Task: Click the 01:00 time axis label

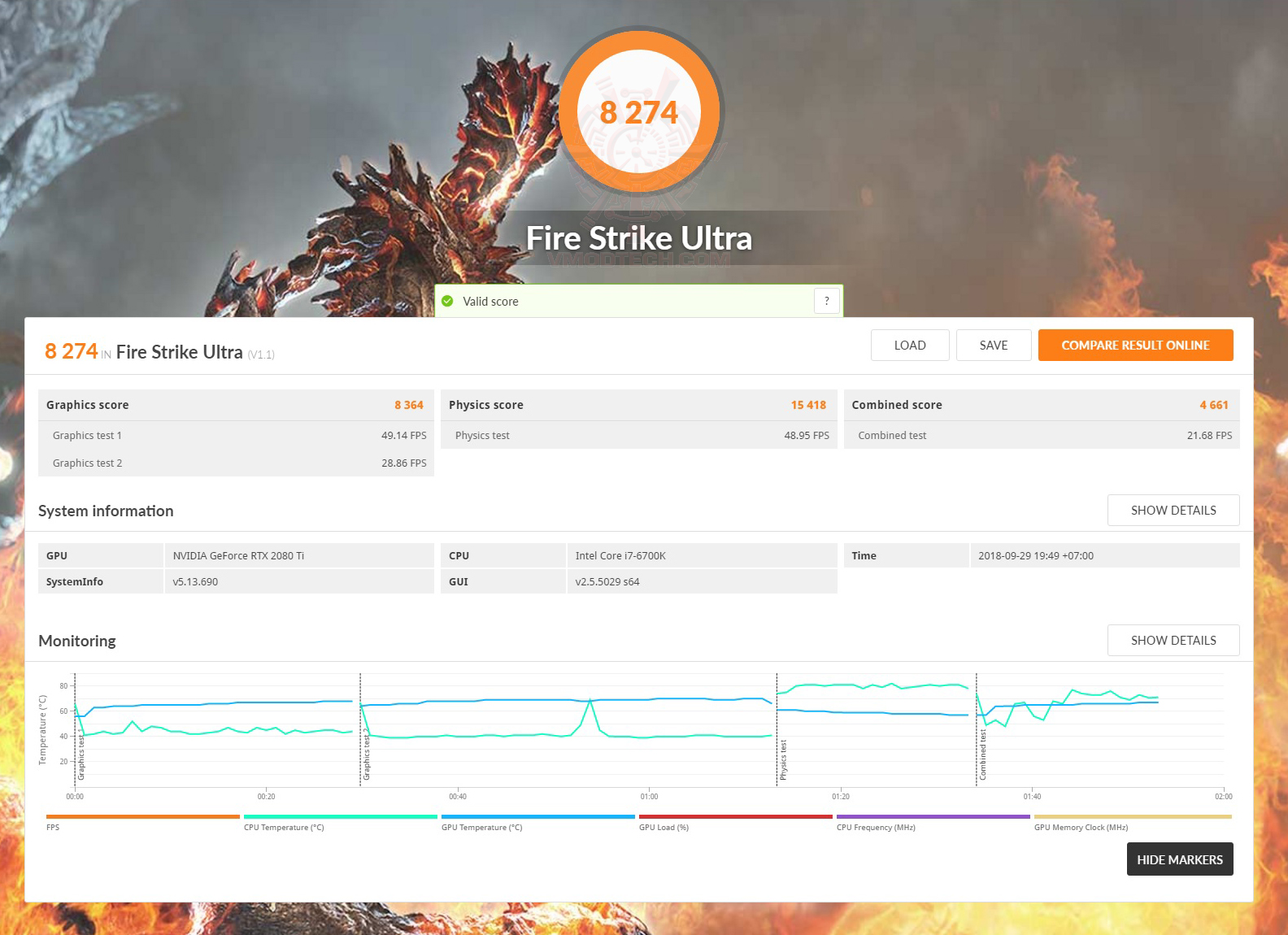Action: tap(649, 796)
